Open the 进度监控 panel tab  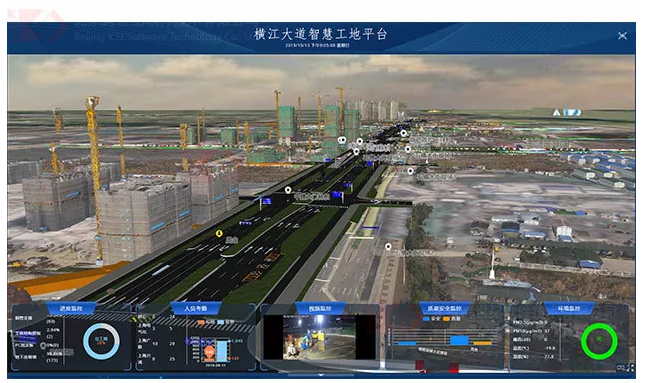coord(71,308)
